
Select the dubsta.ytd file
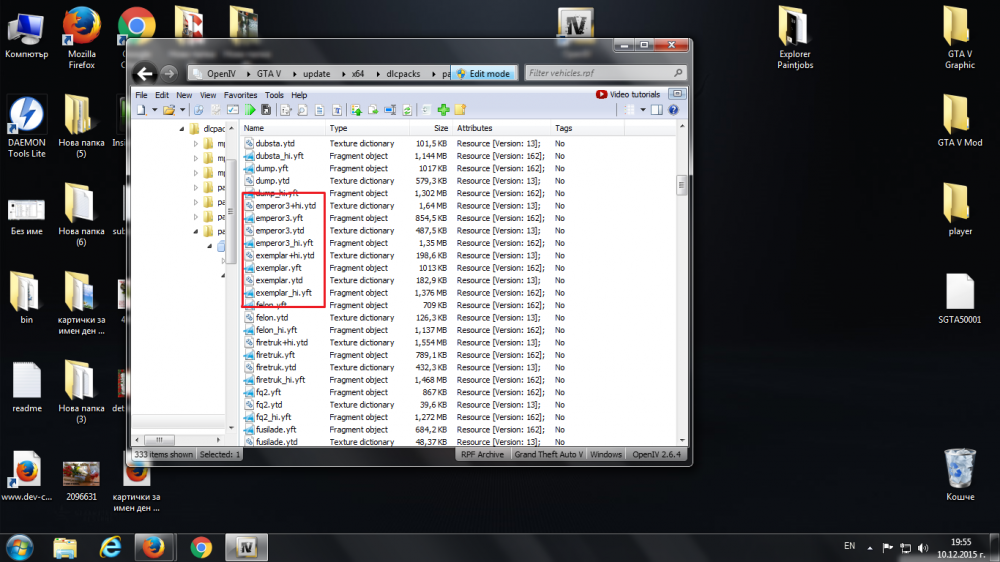click(x=275, y=144)
